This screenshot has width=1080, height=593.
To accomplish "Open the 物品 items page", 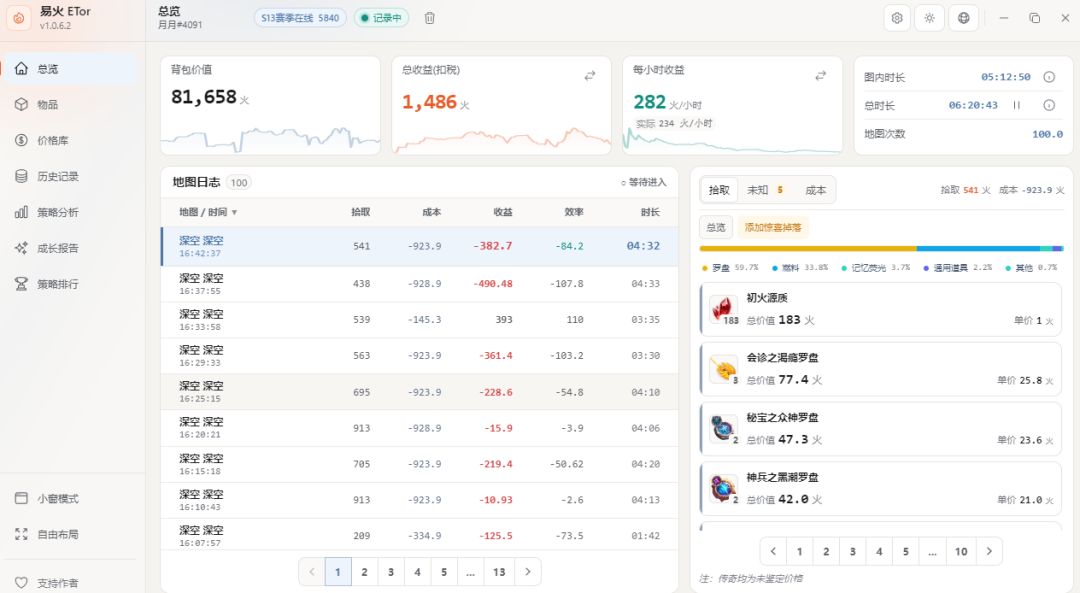I will [70, 105].
